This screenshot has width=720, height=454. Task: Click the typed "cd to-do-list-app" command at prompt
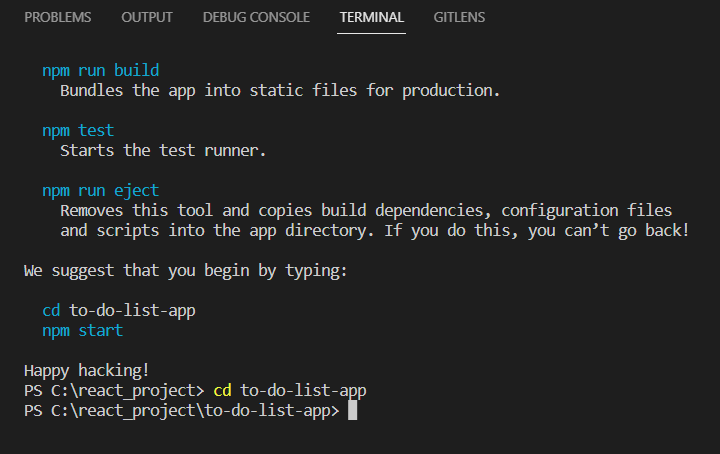point(297,390)
